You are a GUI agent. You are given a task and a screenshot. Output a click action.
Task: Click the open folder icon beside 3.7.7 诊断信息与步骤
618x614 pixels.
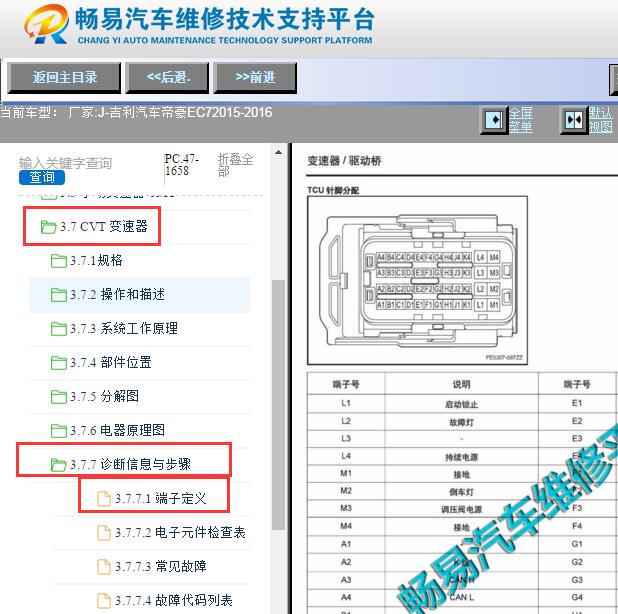point(59,465)
